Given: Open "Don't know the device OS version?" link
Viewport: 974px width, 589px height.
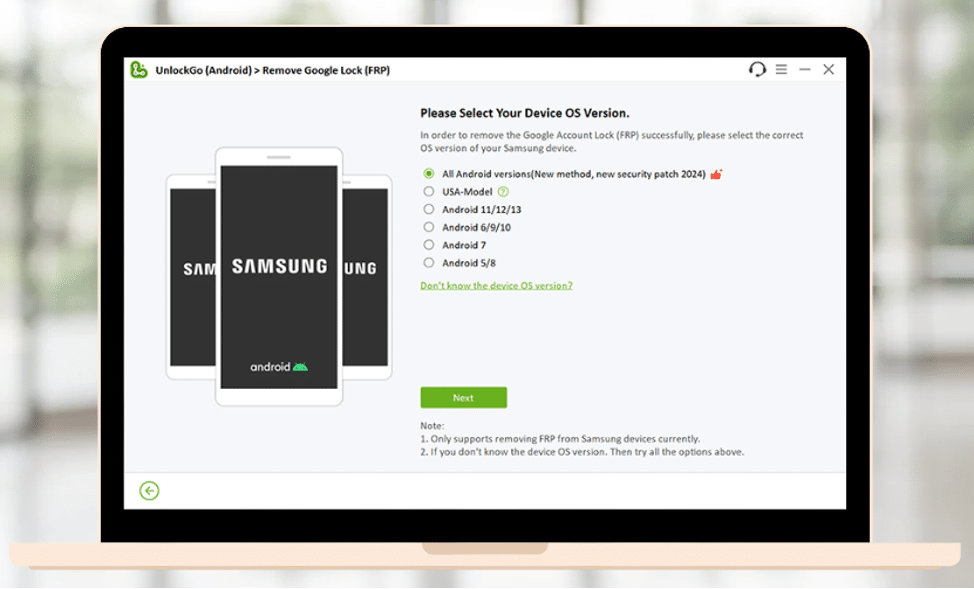Looking at the screenshot, I should (x=496, y=286).
